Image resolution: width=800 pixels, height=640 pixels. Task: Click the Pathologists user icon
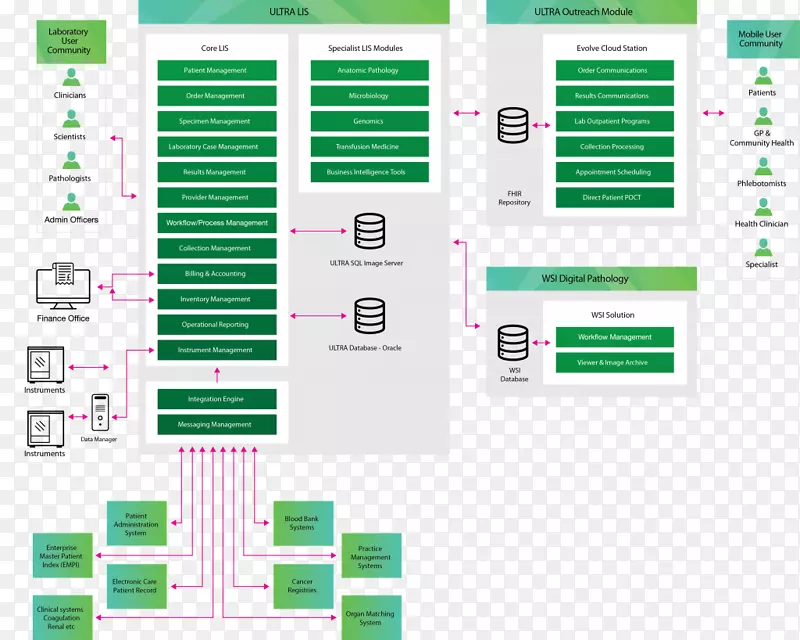71,160
